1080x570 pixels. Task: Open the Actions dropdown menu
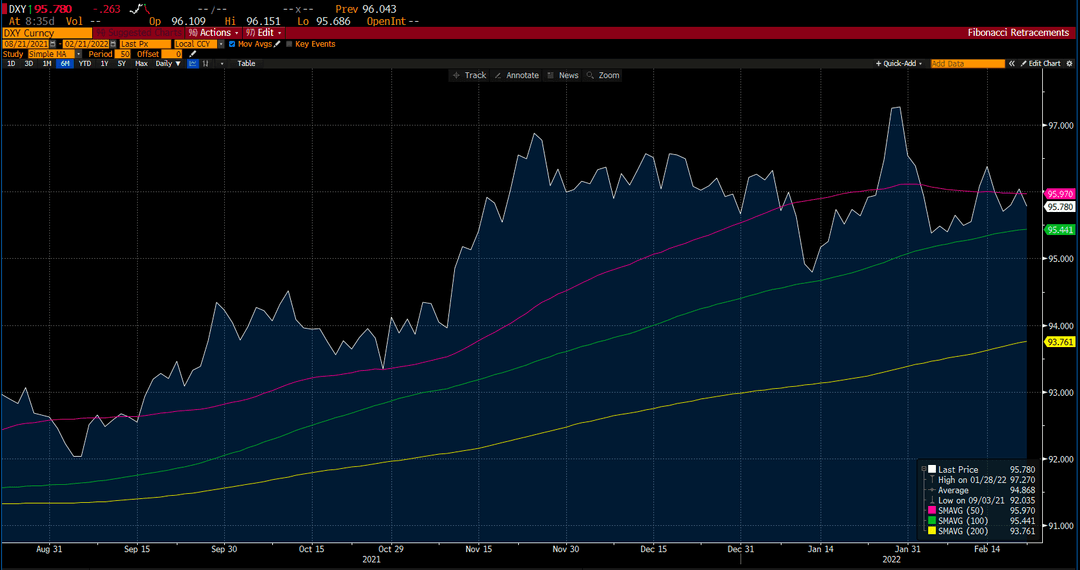213,32
